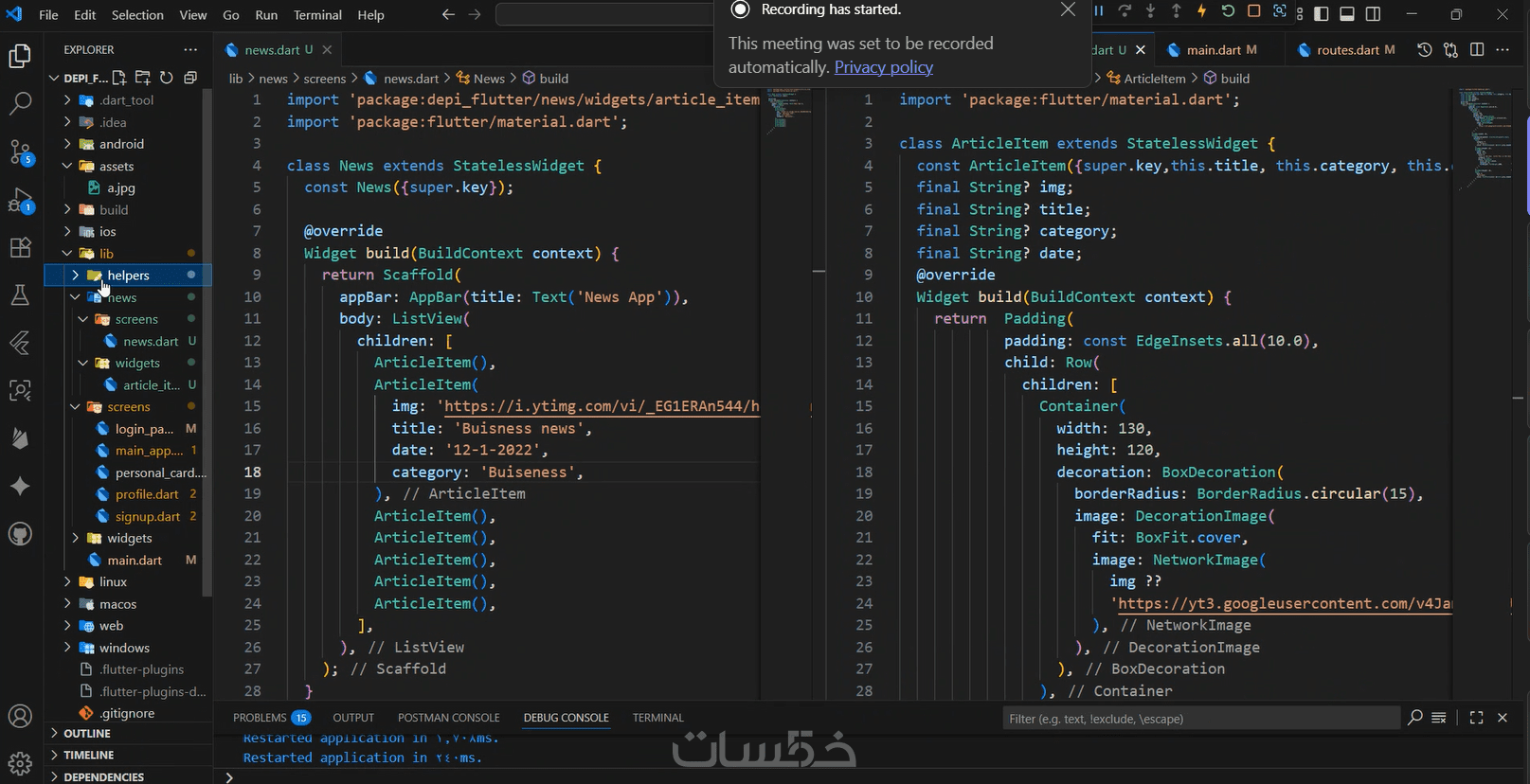Viewport: 1530px width, 784px height.
Task: Click the debug Step Out icon
Action: point(1176,11)
